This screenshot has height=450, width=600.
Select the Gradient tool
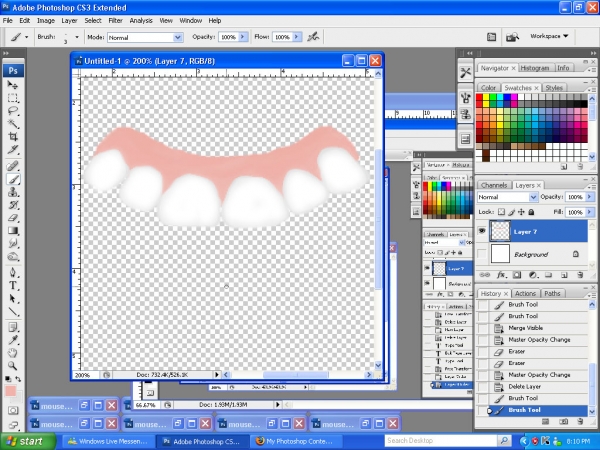coord(13,230)
